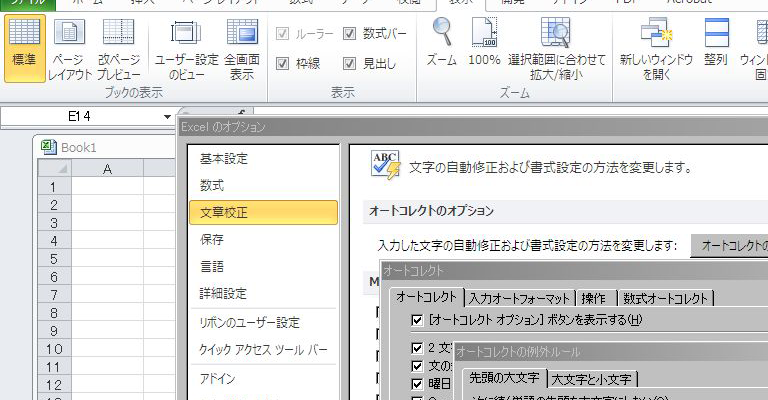Screen dimensions: 768x400
Task: Click 選択範囲に合わせて拡大/縮小
Action: pos(556,48)
